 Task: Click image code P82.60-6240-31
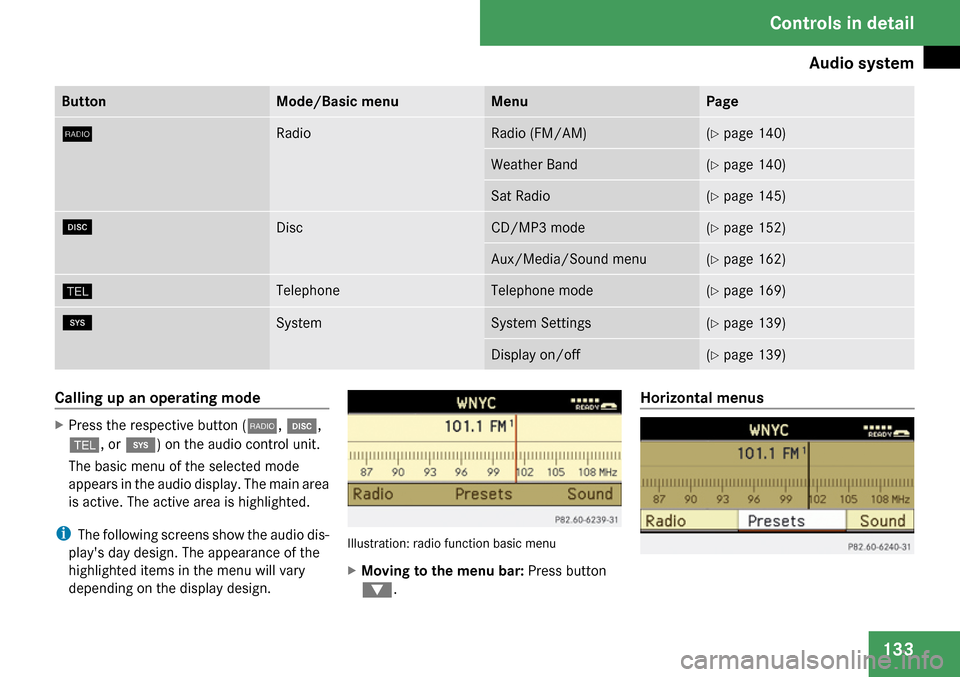click(x=879, y=547)
